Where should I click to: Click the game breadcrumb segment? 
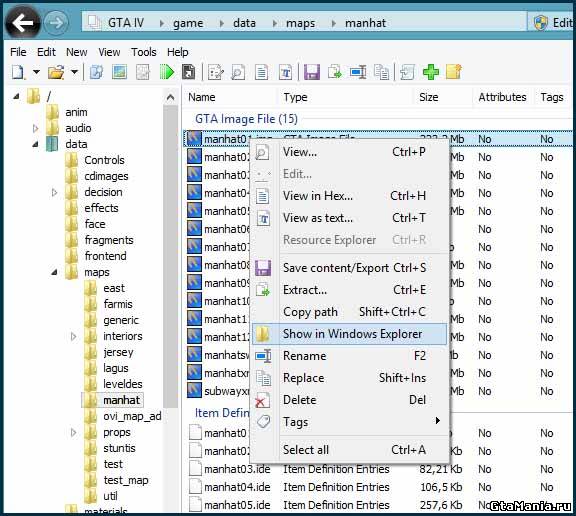pyautogui.click(x=188, y=23)
